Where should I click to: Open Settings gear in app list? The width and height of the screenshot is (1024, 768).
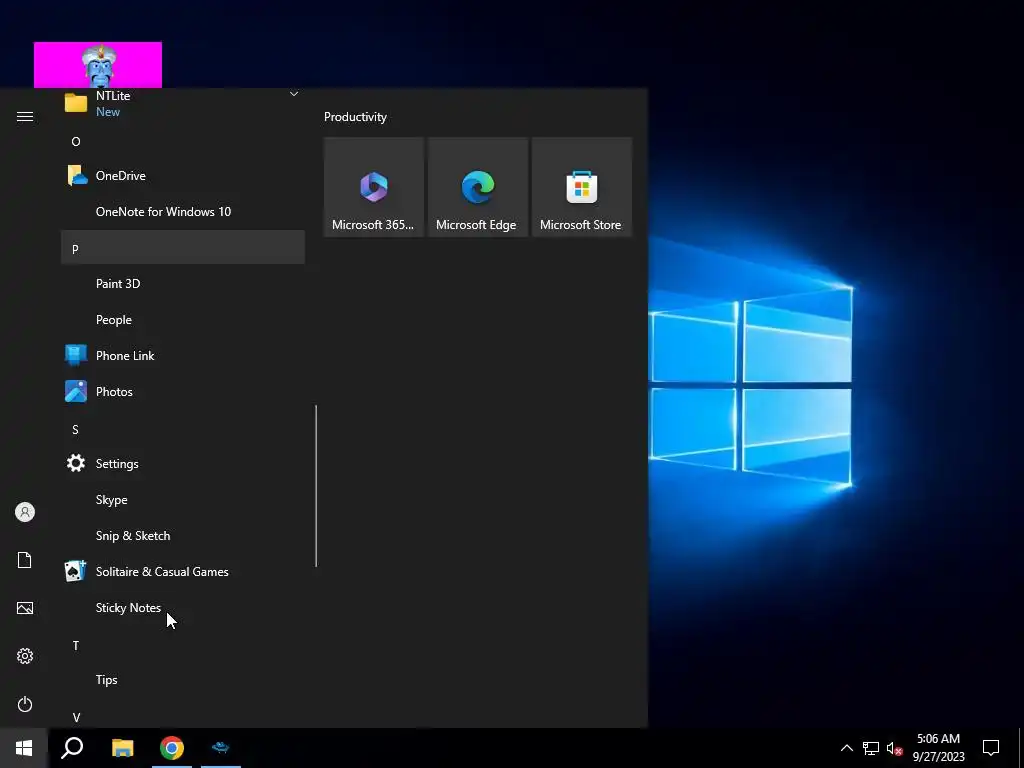click(76, 463)
